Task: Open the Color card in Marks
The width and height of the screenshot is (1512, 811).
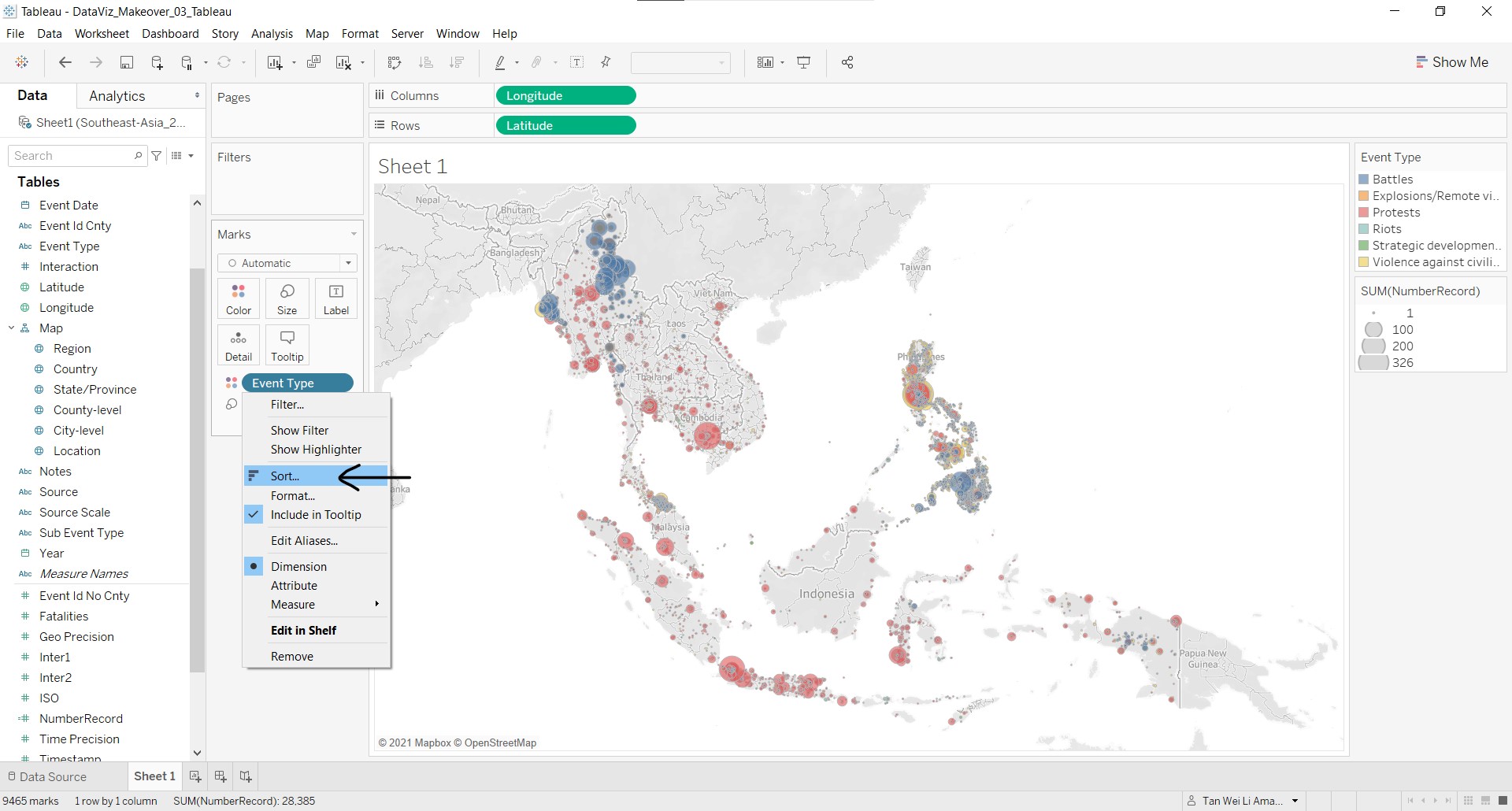Action: [239, 298]
